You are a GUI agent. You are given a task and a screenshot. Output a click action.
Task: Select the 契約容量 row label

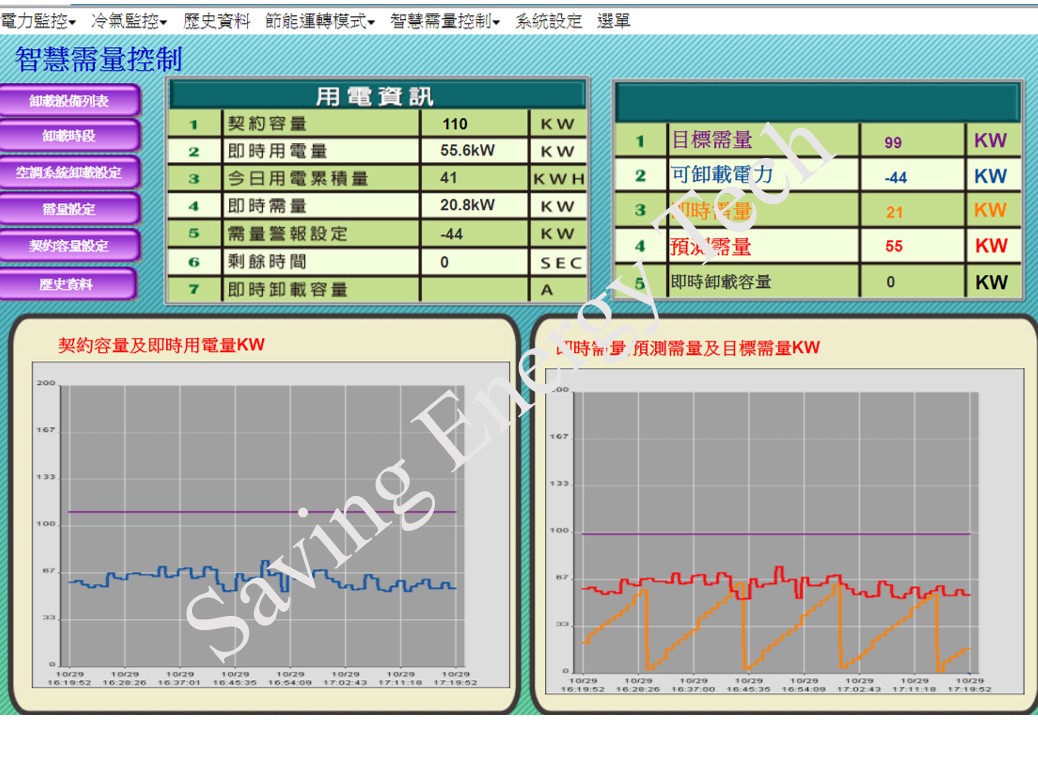point(267,124)
